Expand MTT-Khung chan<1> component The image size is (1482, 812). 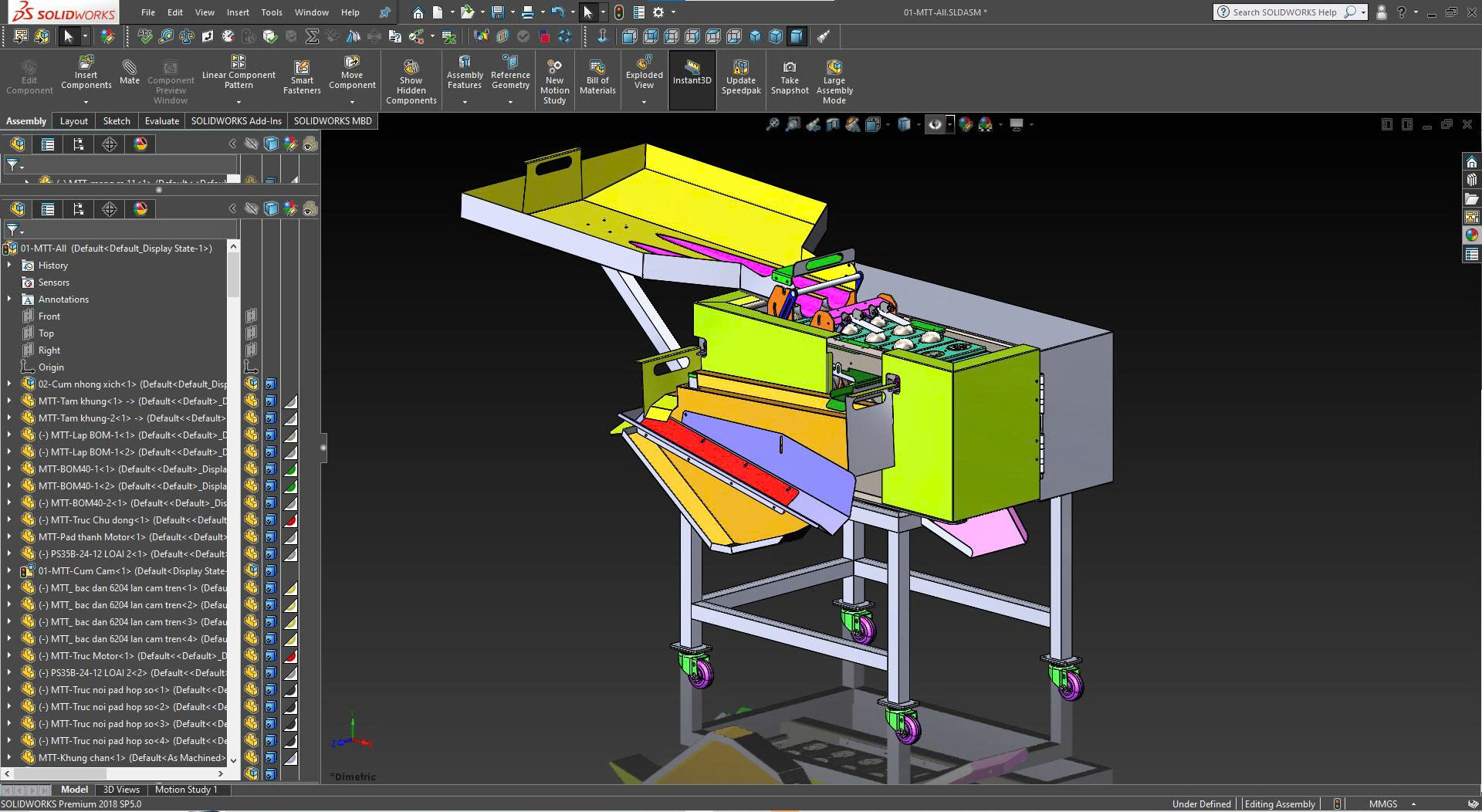tap(9, 757)
